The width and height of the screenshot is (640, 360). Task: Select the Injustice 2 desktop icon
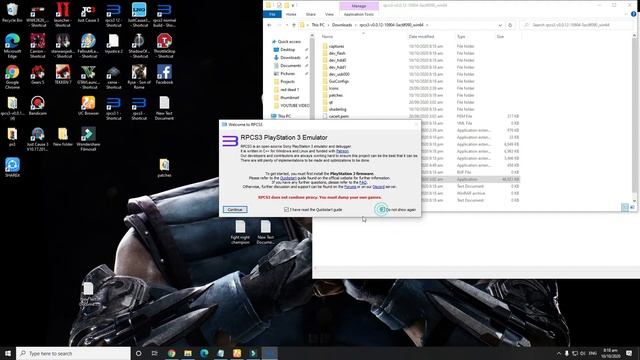113,44
